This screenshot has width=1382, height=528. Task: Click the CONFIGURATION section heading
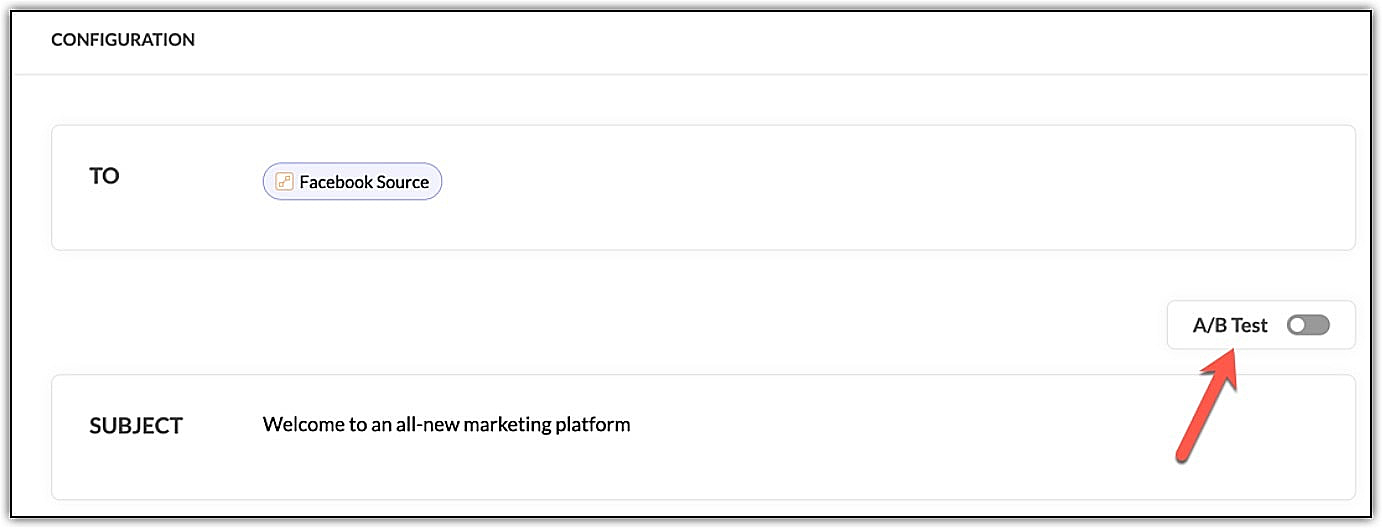point(123,40)
